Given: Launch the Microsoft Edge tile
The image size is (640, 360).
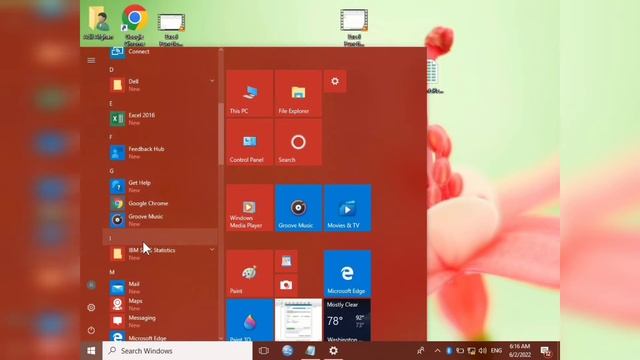Looking at the screenshot, I should click(x=348, y=273).
